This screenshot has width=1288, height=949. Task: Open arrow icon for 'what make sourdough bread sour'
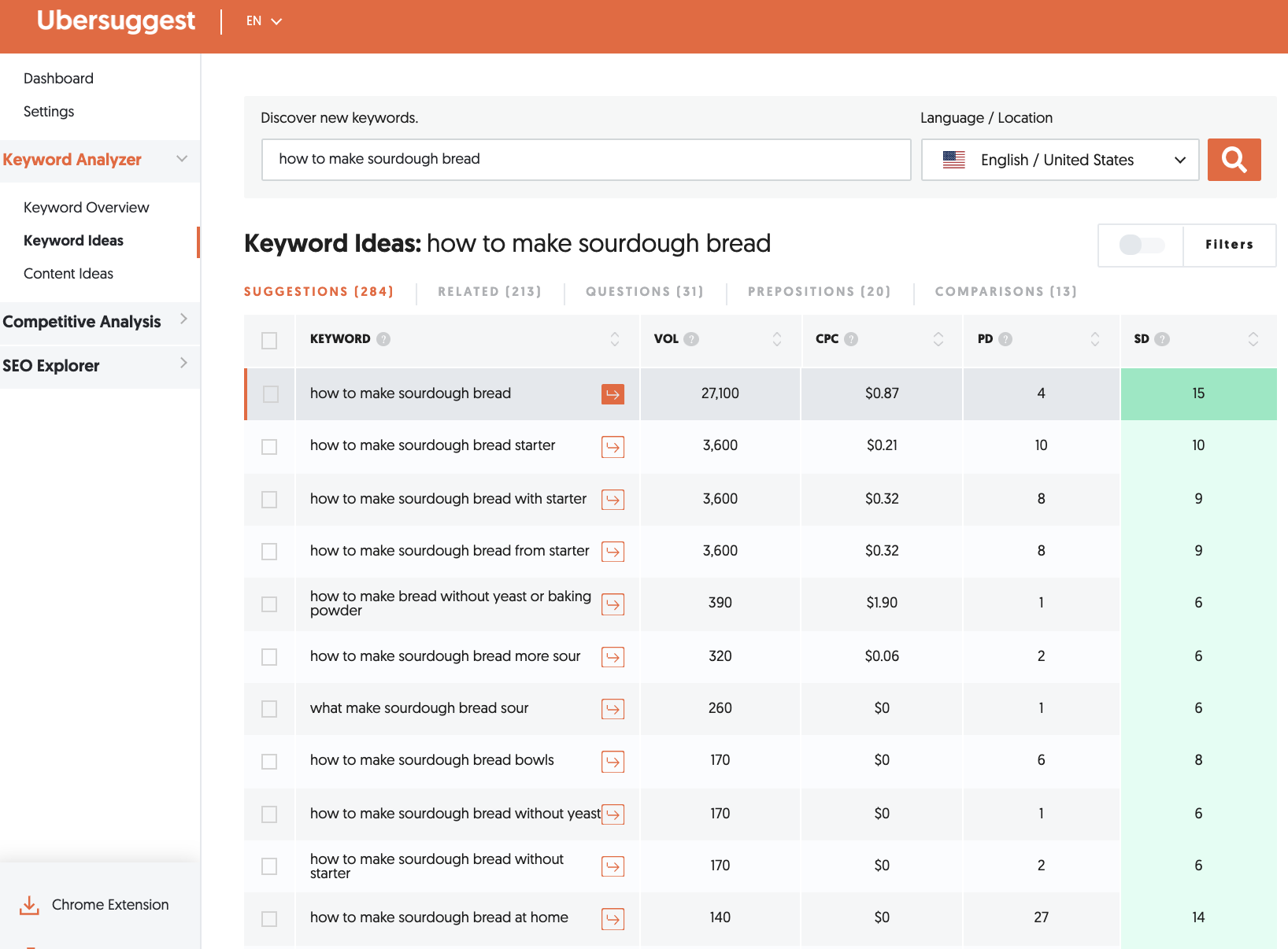pyautogui.click(x=613, y=709)
